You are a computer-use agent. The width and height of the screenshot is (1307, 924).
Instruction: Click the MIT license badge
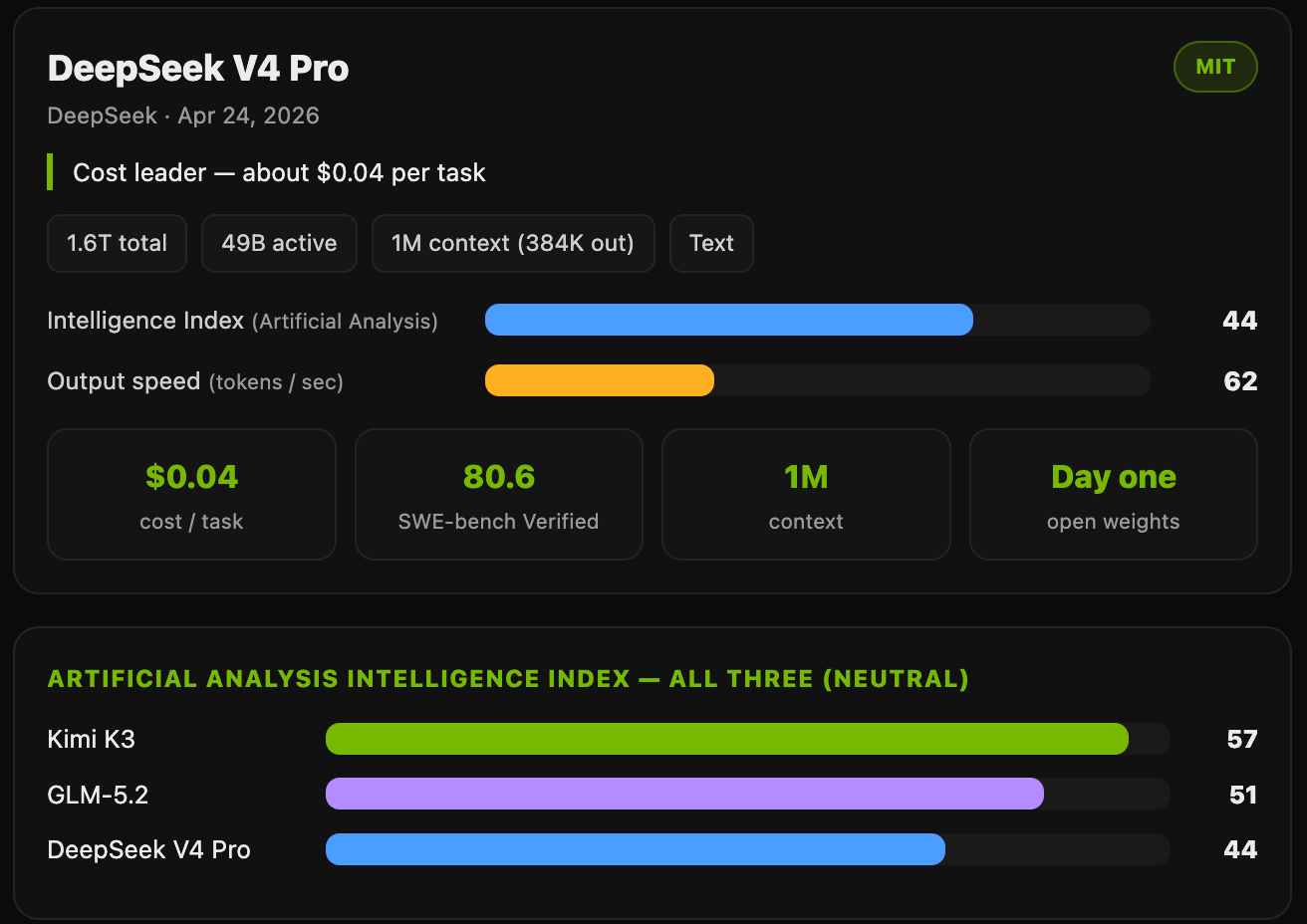pos(1215,67)
